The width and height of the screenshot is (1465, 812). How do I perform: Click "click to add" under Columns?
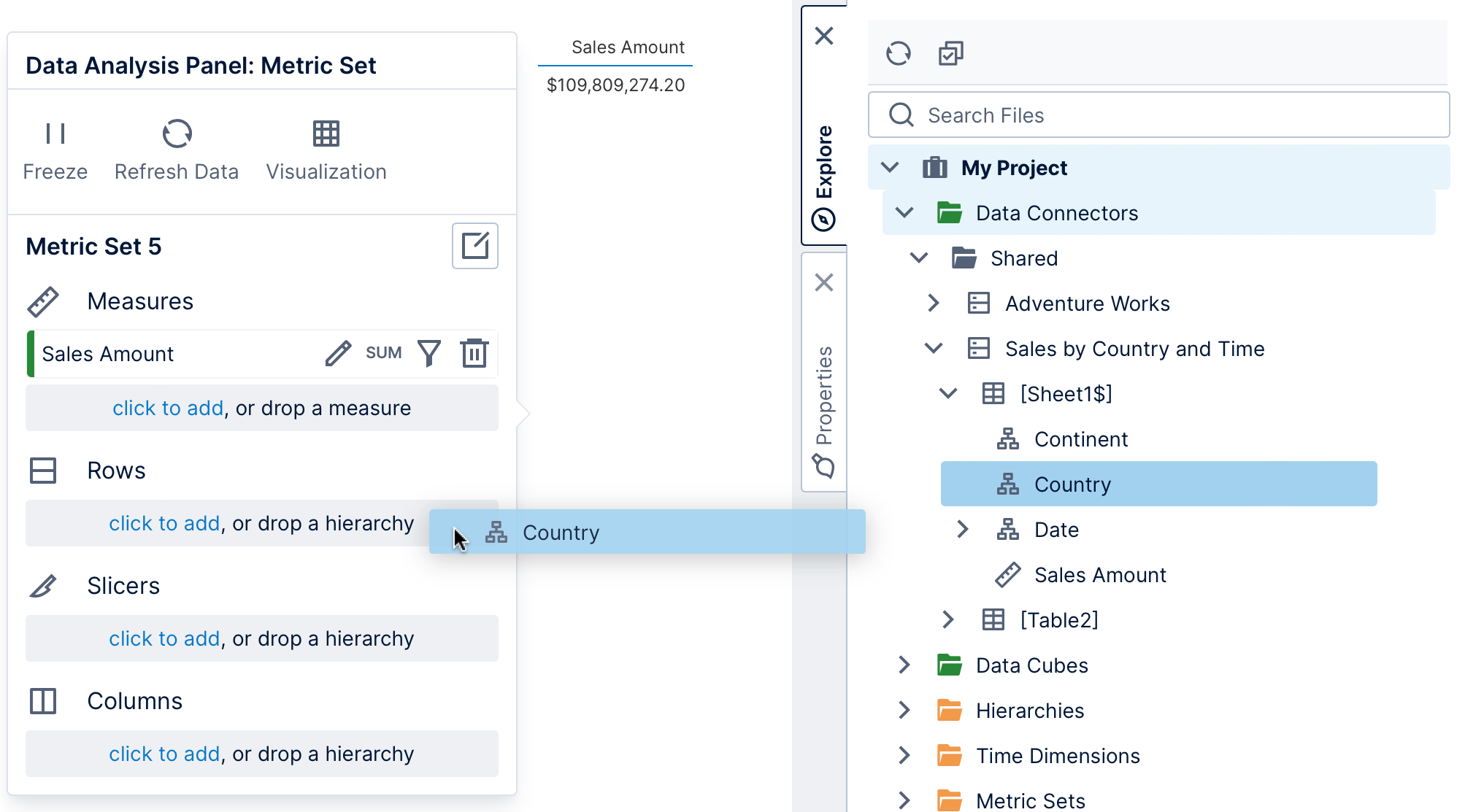click(164, 754)
